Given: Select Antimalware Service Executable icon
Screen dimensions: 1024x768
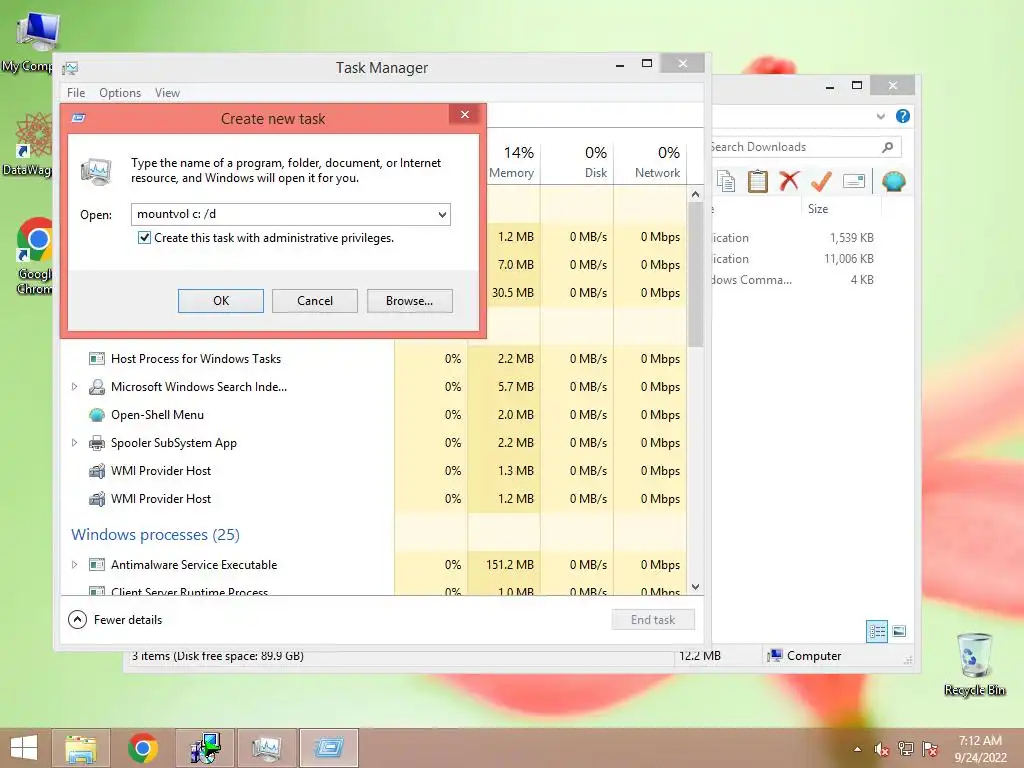Looking at the screenshot, I should coord(97,564).
